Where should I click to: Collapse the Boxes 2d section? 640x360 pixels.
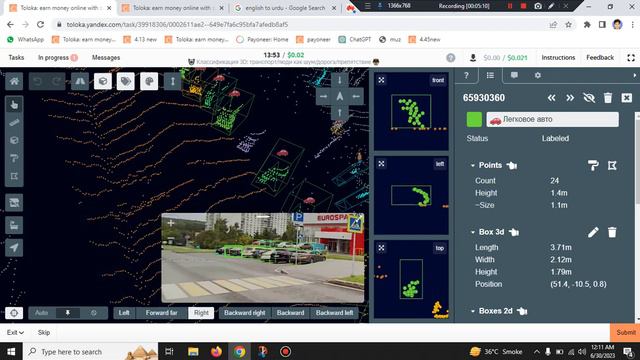[x=473, y=311]
